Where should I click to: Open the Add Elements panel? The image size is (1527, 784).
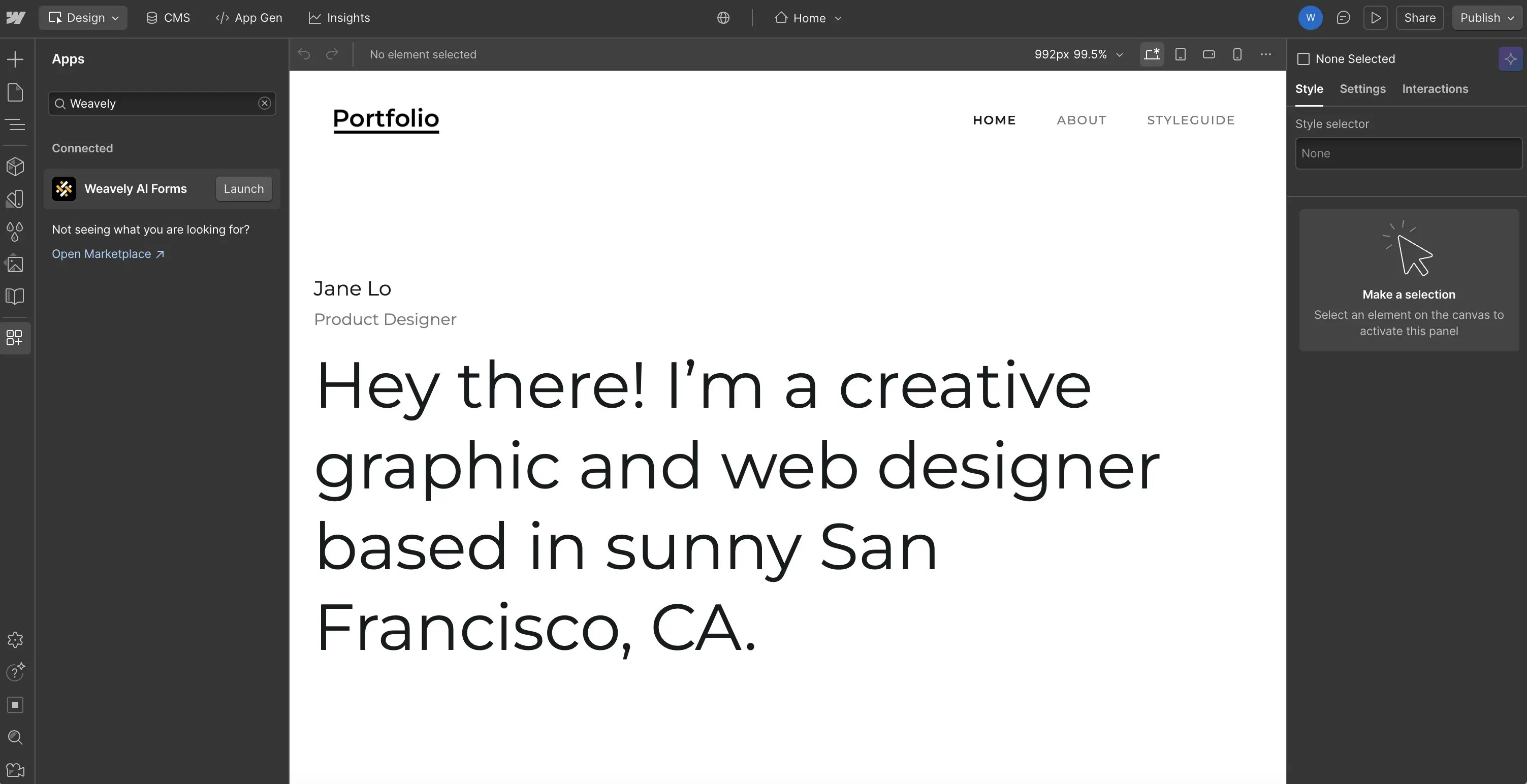pos(15,59)
